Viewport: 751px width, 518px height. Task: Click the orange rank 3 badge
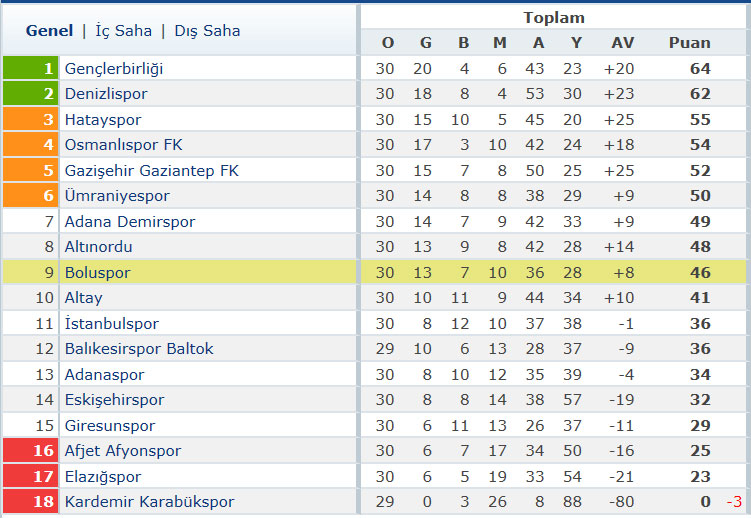(30, 119)
